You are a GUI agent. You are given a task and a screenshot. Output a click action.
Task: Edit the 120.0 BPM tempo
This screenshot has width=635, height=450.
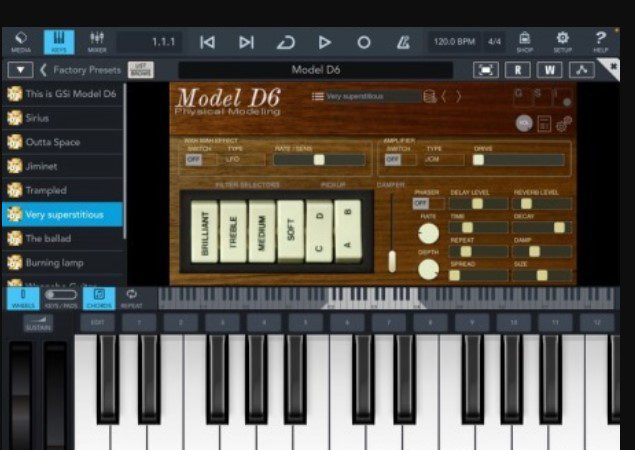point(454,42)
